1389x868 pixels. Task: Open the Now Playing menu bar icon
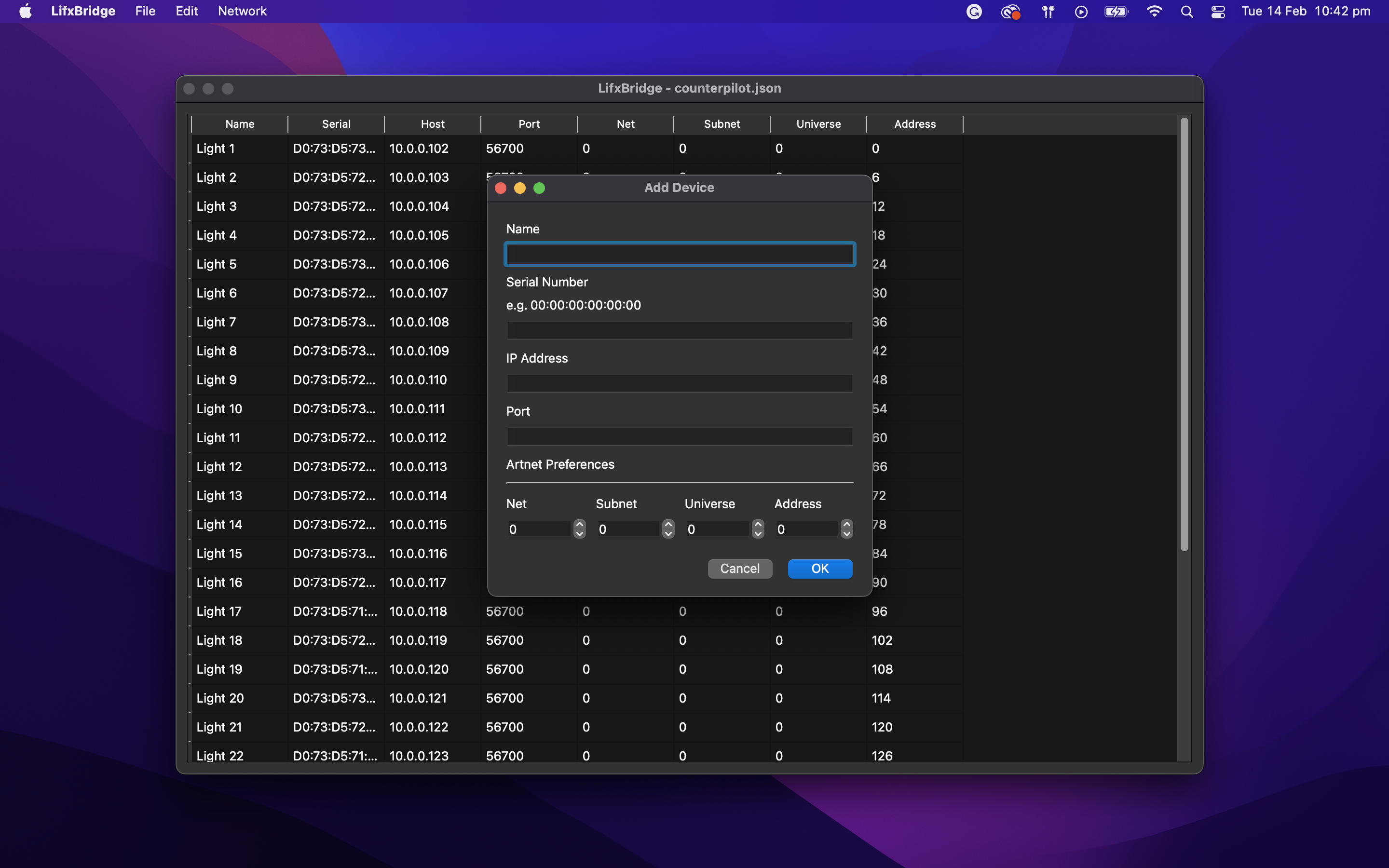tap(1081, 12)
